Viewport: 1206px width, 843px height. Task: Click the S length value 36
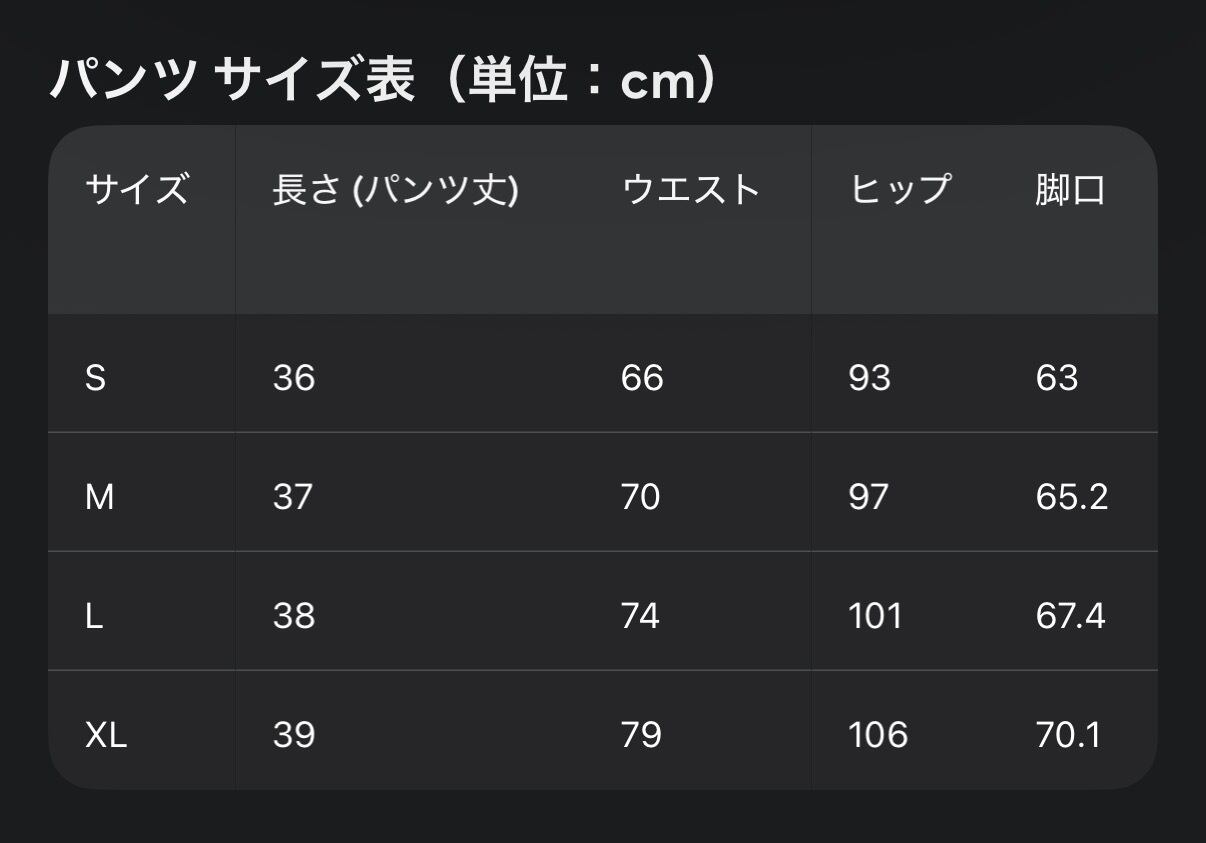click(293, 378)
